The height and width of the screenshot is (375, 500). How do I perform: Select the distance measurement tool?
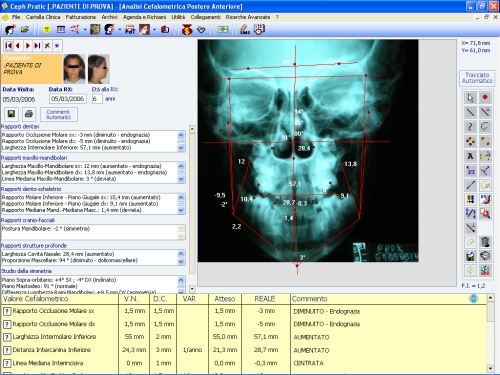(470, 171)
